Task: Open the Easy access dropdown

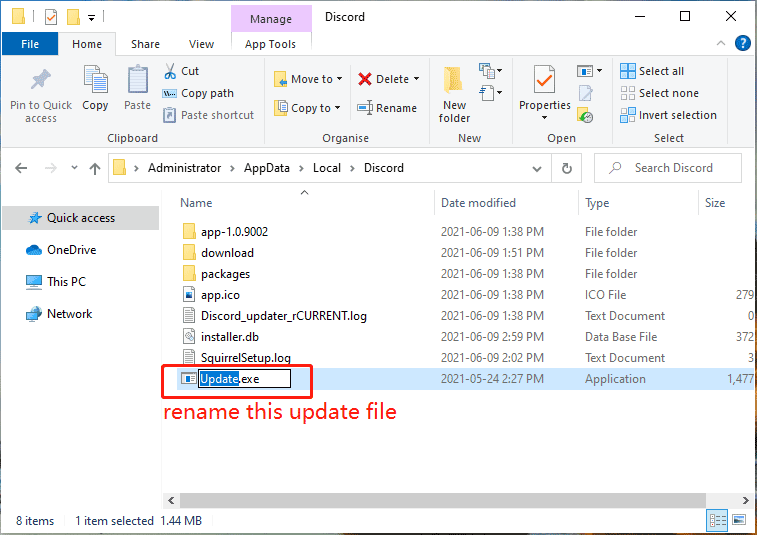Action: tap(491, 93)
